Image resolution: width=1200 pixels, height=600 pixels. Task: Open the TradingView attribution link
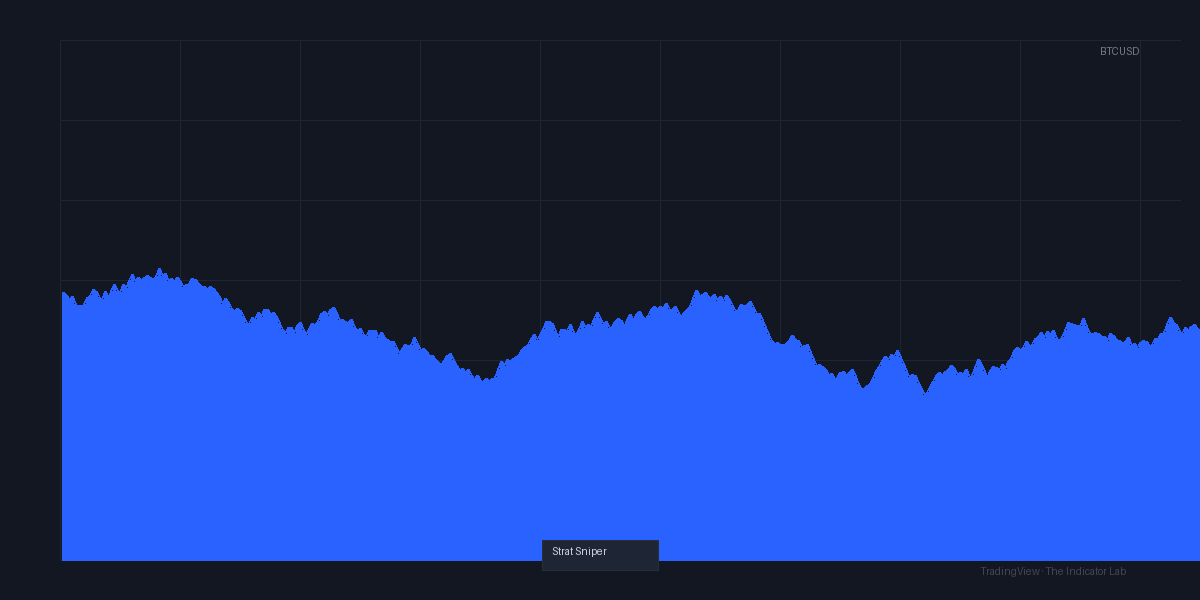(x=1052, y=571)
